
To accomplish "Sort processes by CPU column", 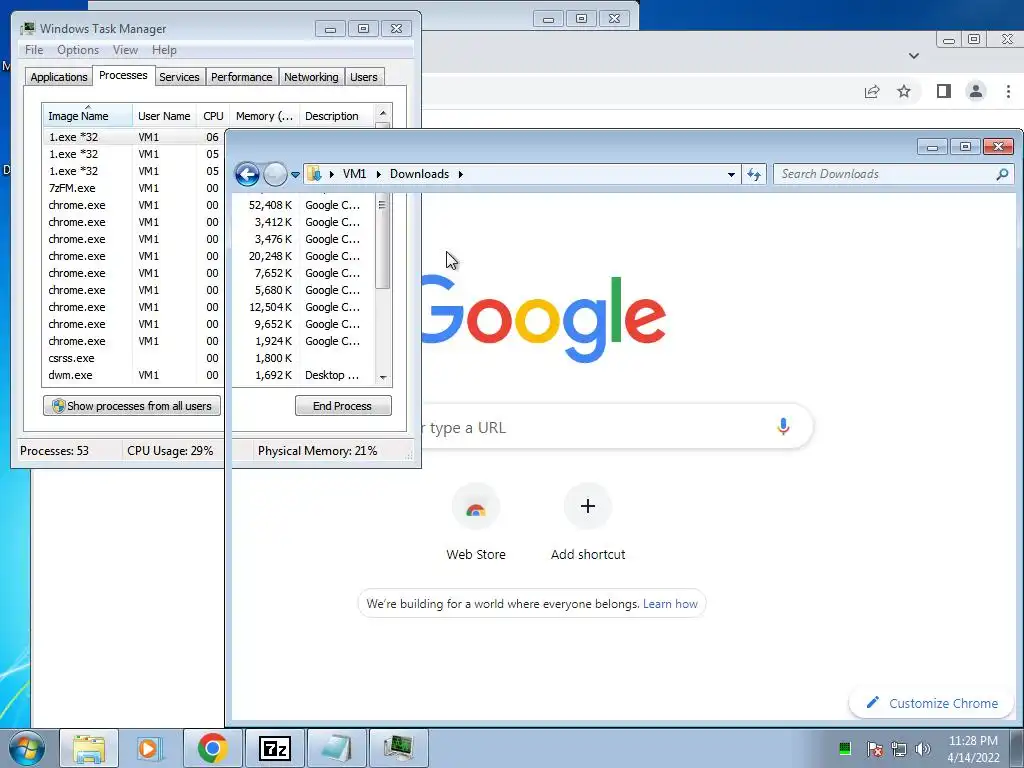I will (213, 116).
